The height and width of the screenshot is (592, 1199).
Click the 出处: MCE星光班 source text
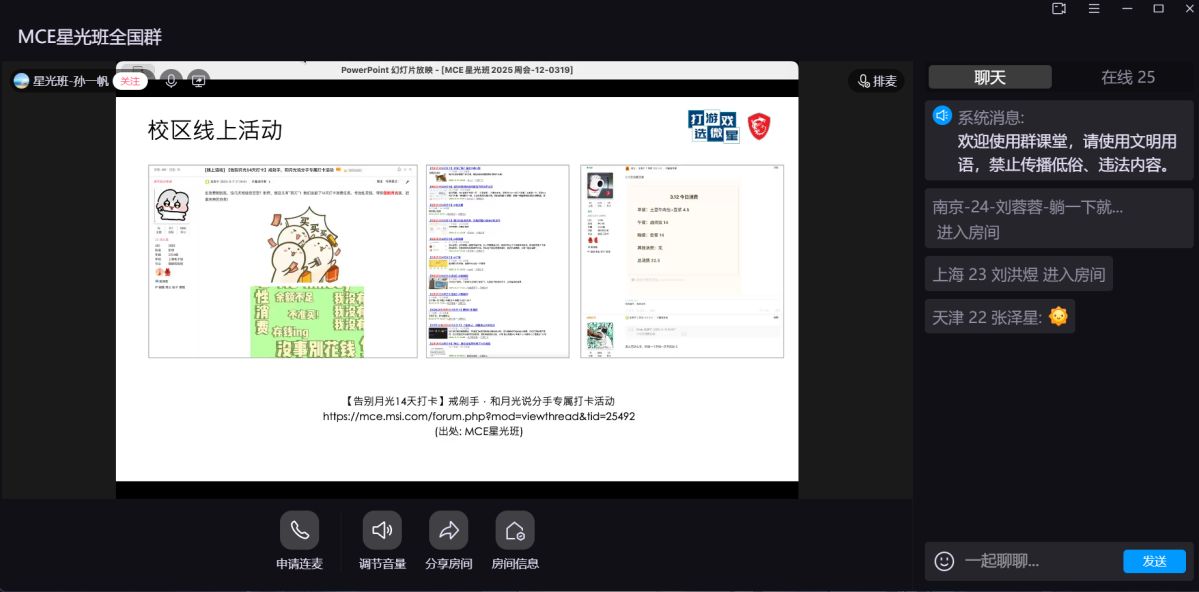tap(479, 431)
